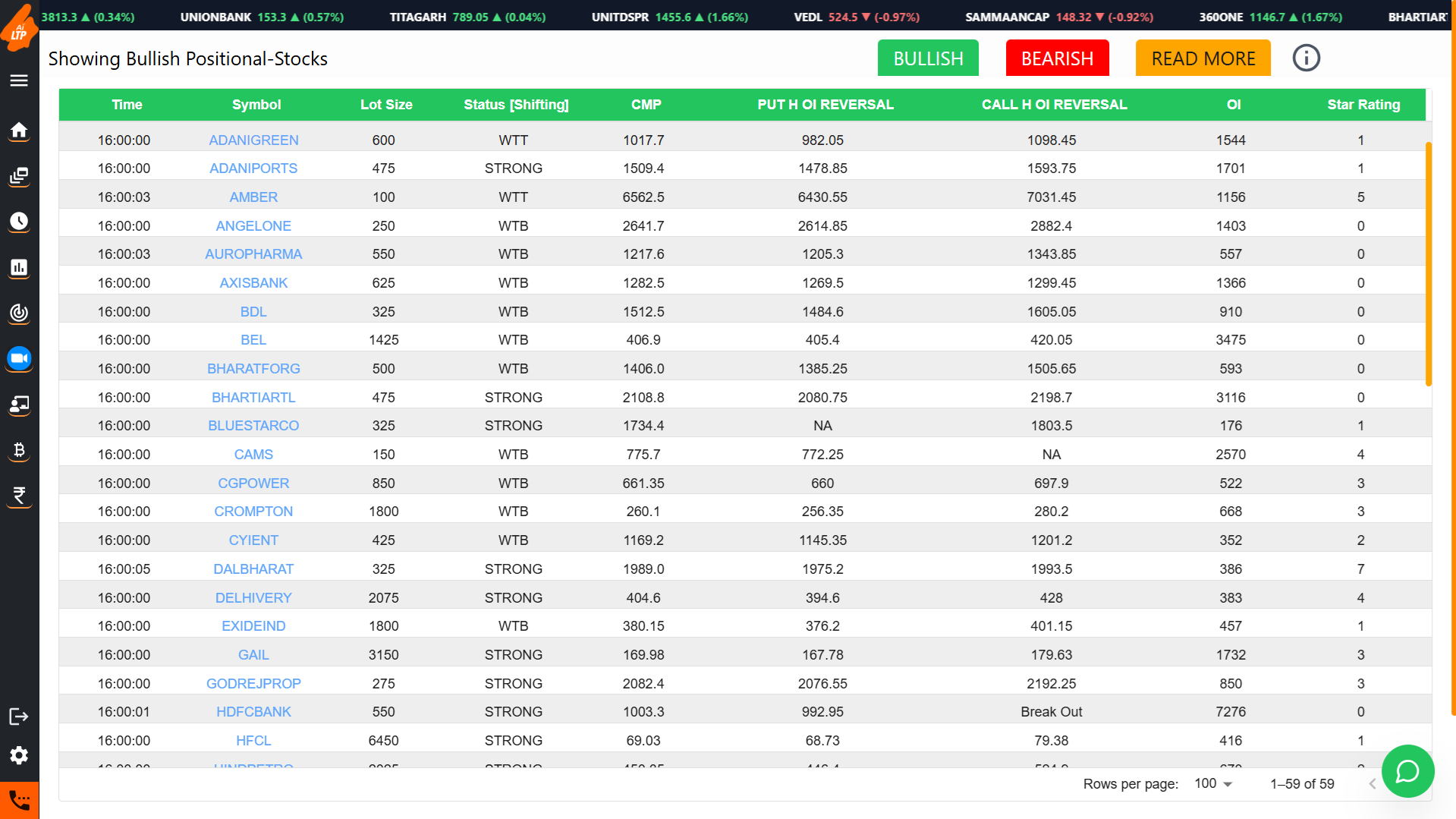Open the Settings gear icon
Screen dimensions: 1456x819
point(19,755)
